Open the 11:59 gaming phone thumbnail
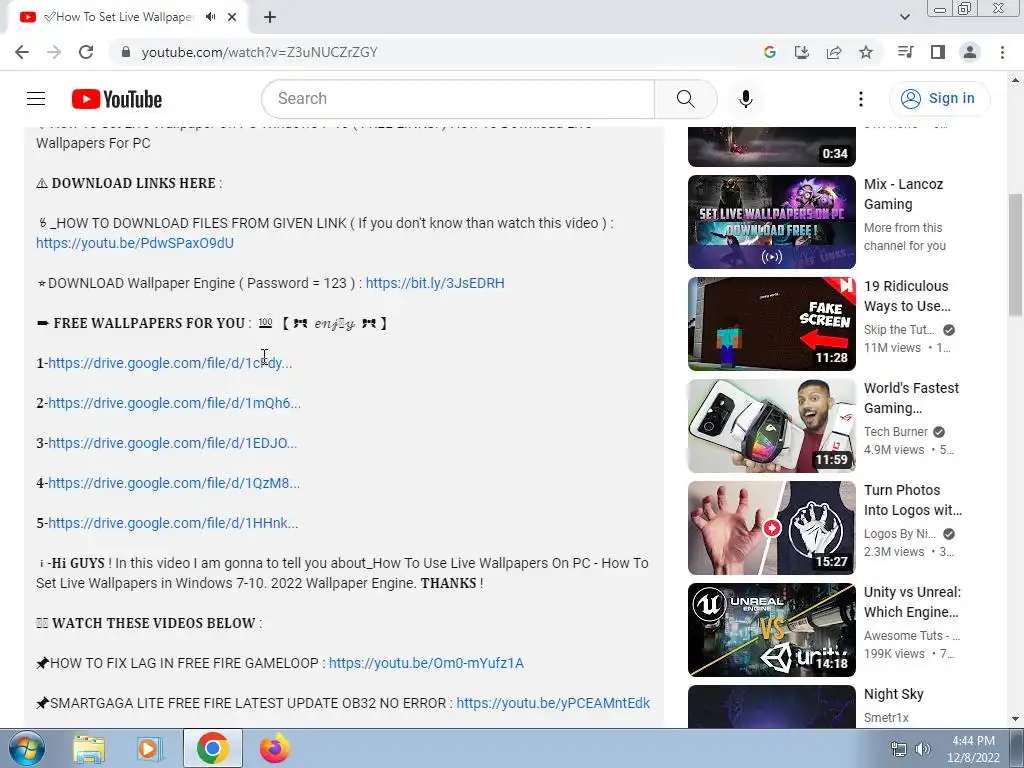Image resolution: width=1024 pixels, height=768 pixels. pos(771,426)
